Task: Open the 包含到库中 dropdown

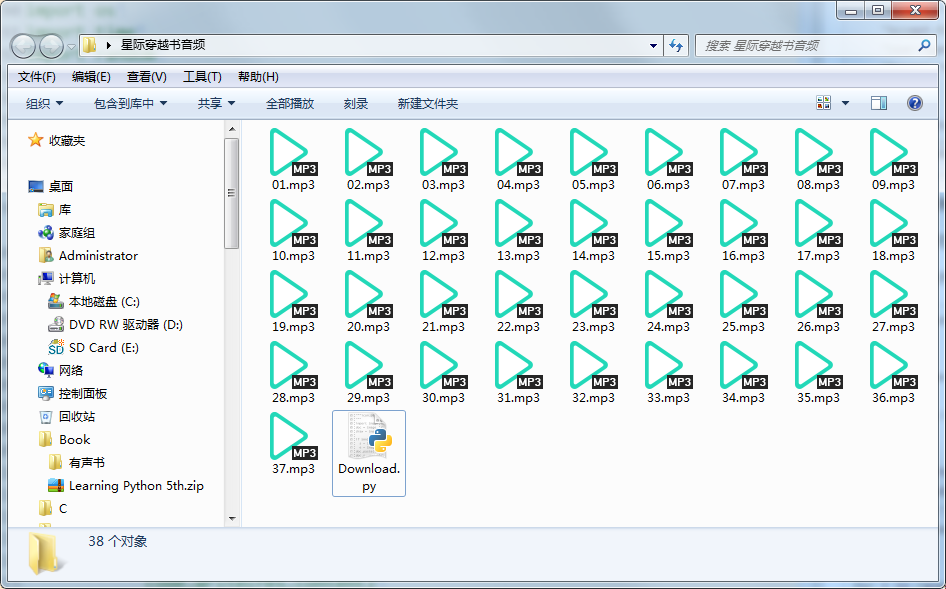Action: click(130, 104)
